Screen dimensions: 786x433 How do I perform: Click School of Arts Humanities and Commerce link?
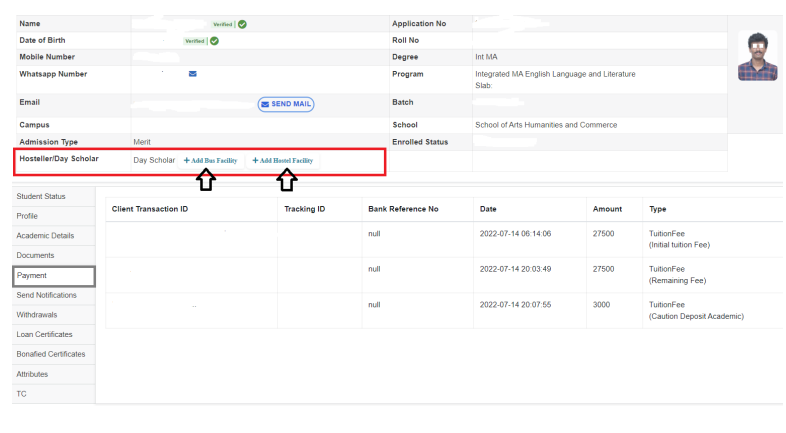pos(546,125)
